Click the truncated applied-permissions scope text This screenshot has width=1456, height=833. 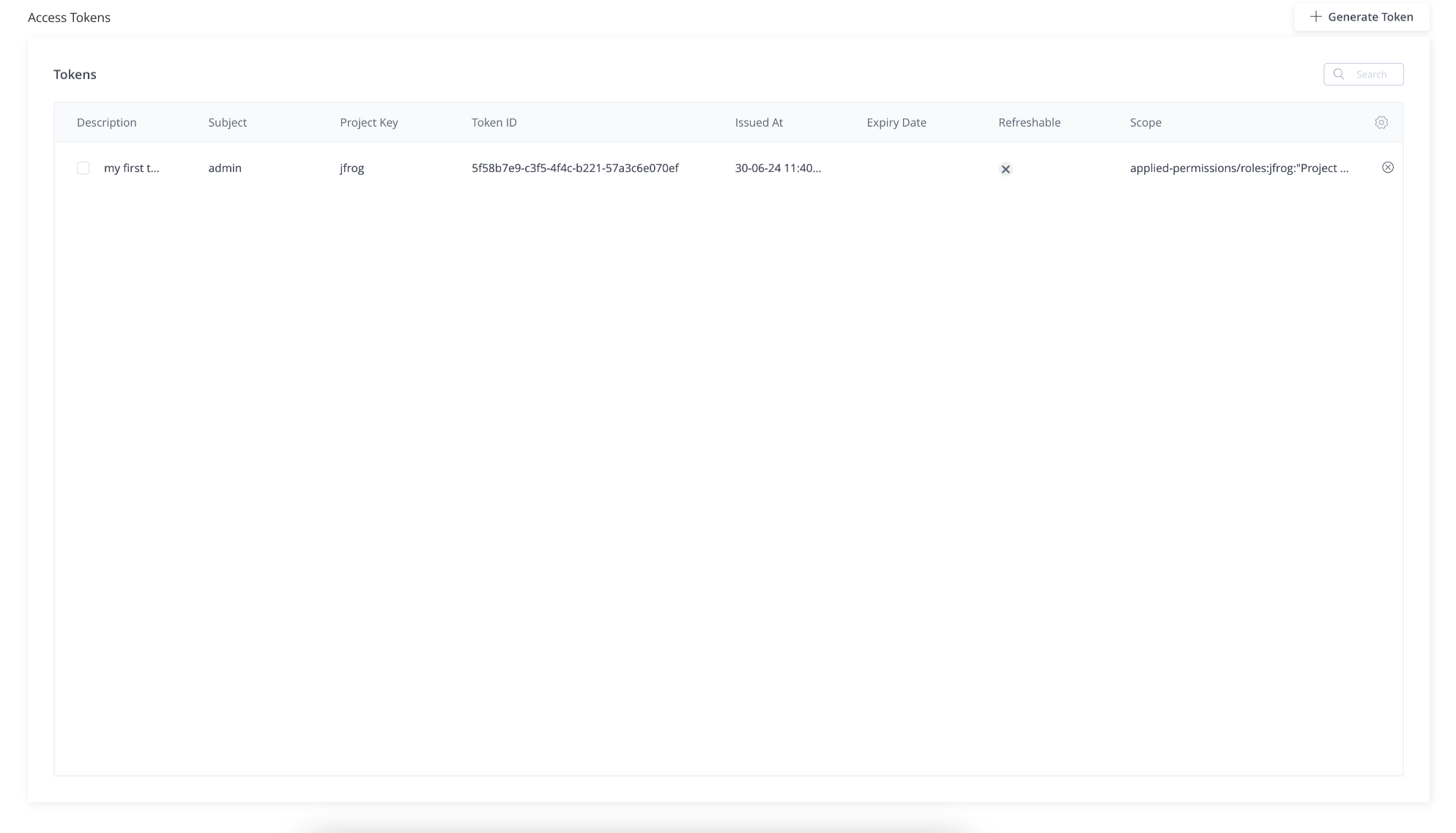click(x=1238, y=168)
